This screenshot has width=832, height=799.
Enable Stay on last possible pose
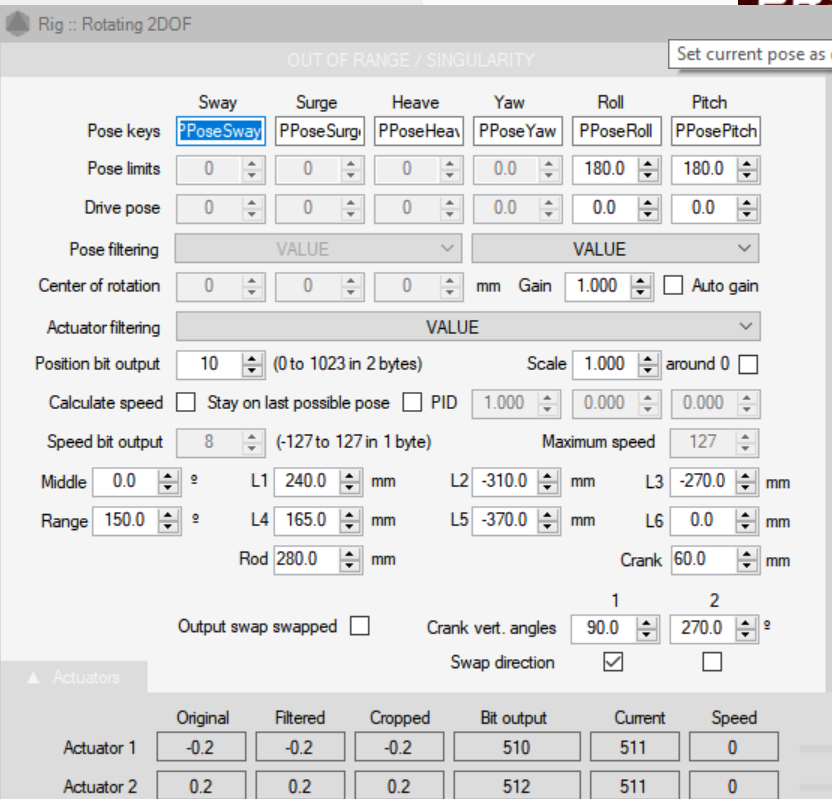(x=412, y=403)
